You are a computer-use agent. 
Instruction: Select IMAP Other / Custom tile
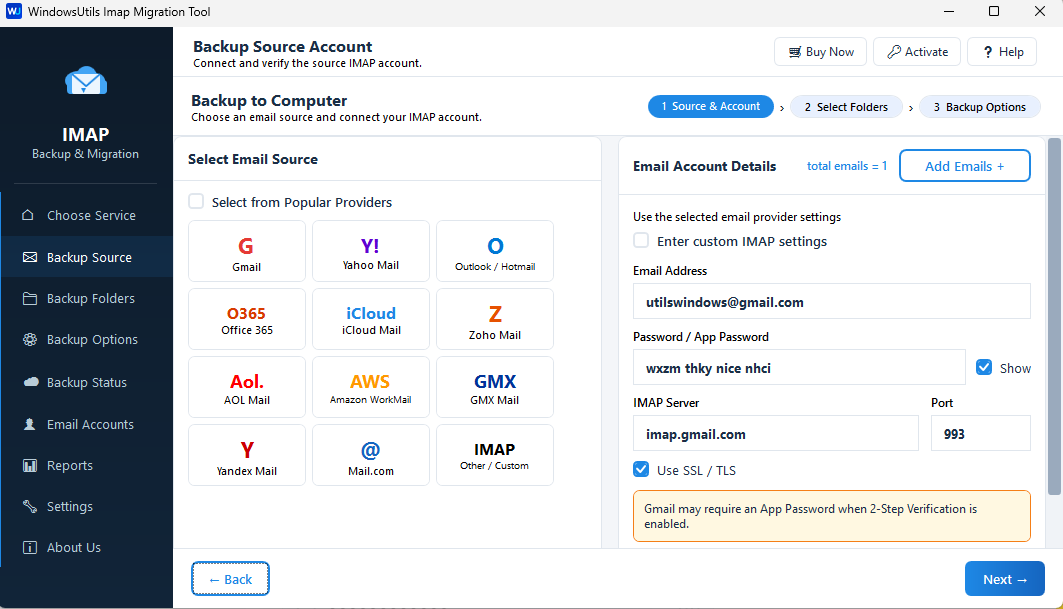(495, 455)
